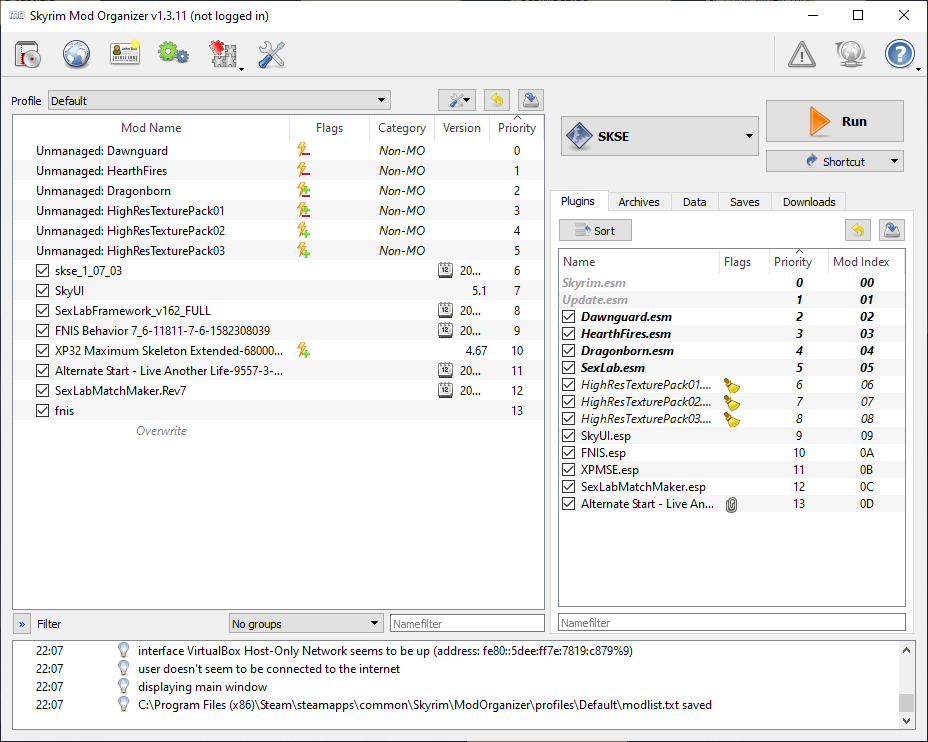Click the HearthFires conflict flag icon

(304, 170)
